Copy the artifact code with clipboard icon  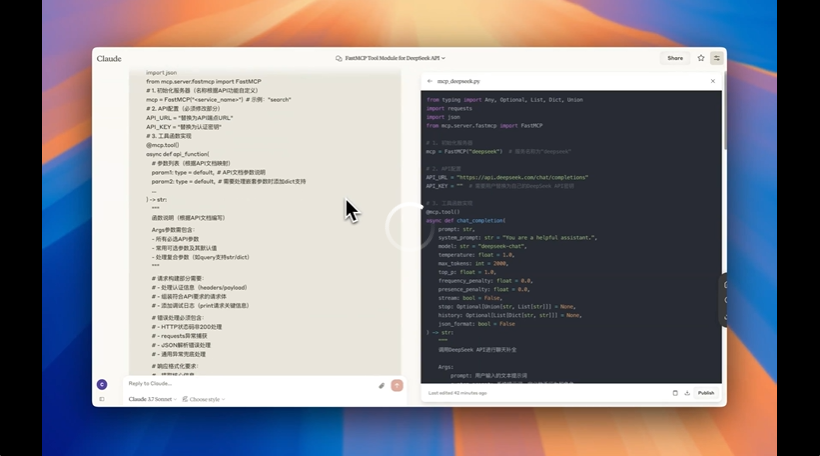tap(675, 393)
